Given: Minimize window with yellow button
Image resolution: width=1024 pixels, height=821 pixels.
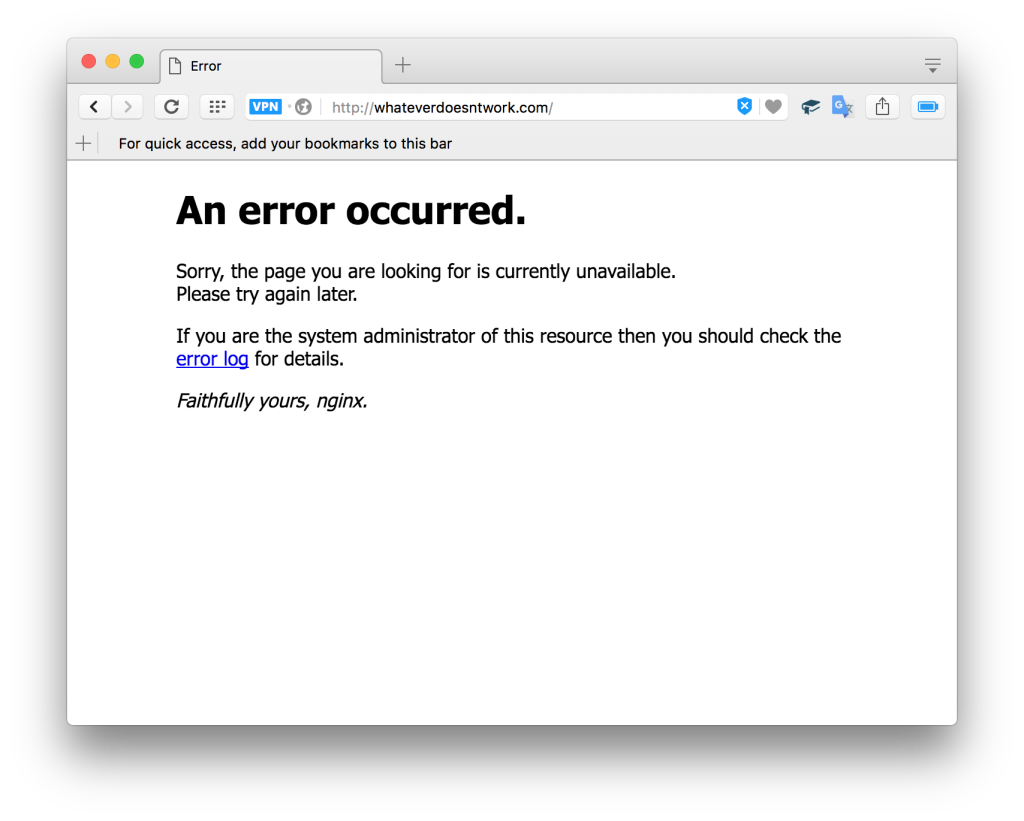Looking at the screenshot, I should (x=113, y=61).
